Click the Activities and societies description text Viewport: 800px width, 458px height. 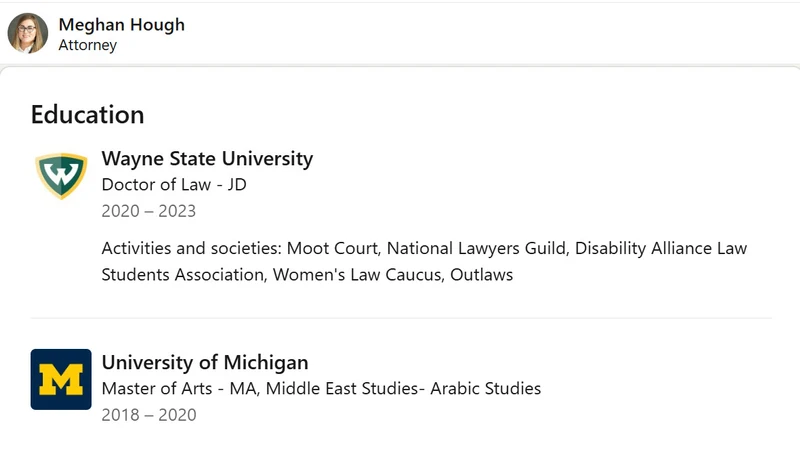coord(424,261)
